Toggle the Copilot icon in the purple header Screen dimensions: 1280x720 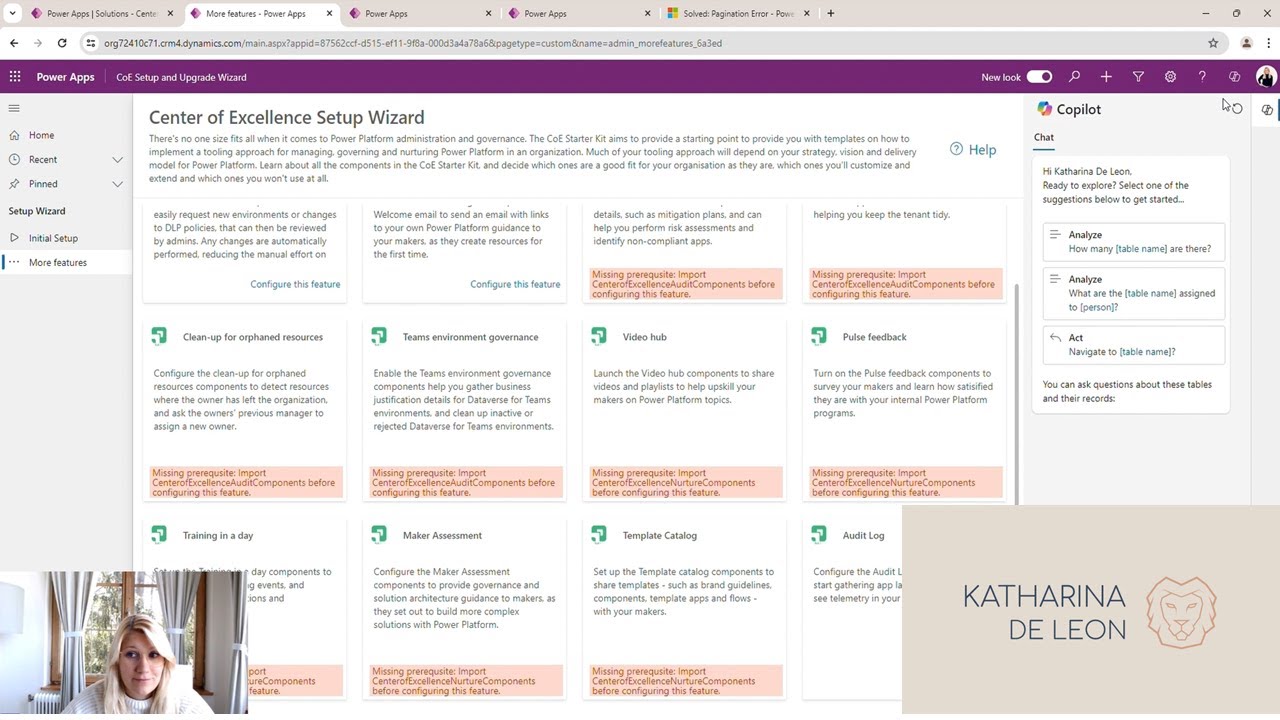(x=1234, y=77)
